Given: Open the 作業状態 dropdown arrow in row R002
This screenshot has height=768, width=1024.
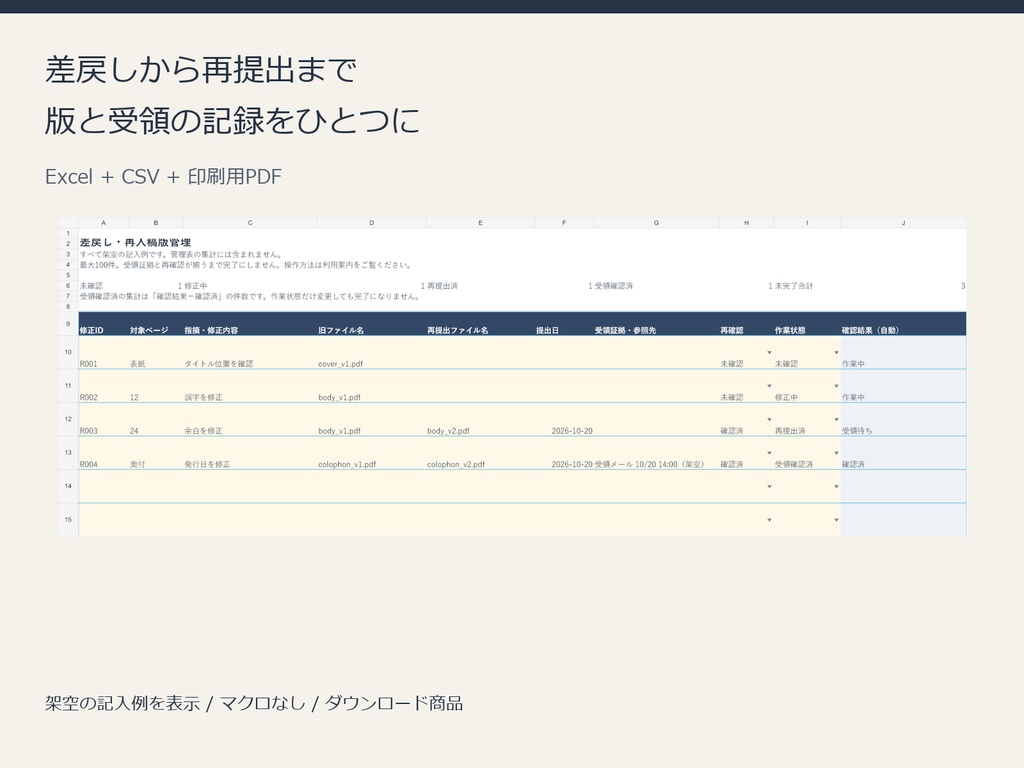Looking at the screenshot, I should coord(836,386).
